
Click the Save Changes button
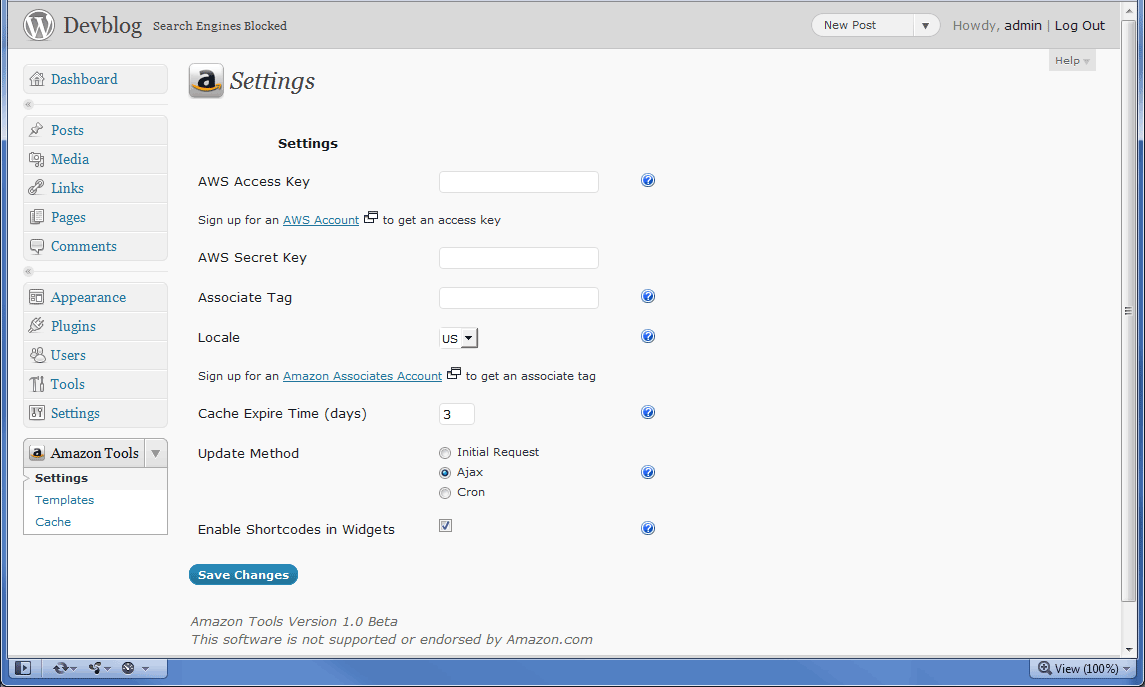tap(243, 575)
